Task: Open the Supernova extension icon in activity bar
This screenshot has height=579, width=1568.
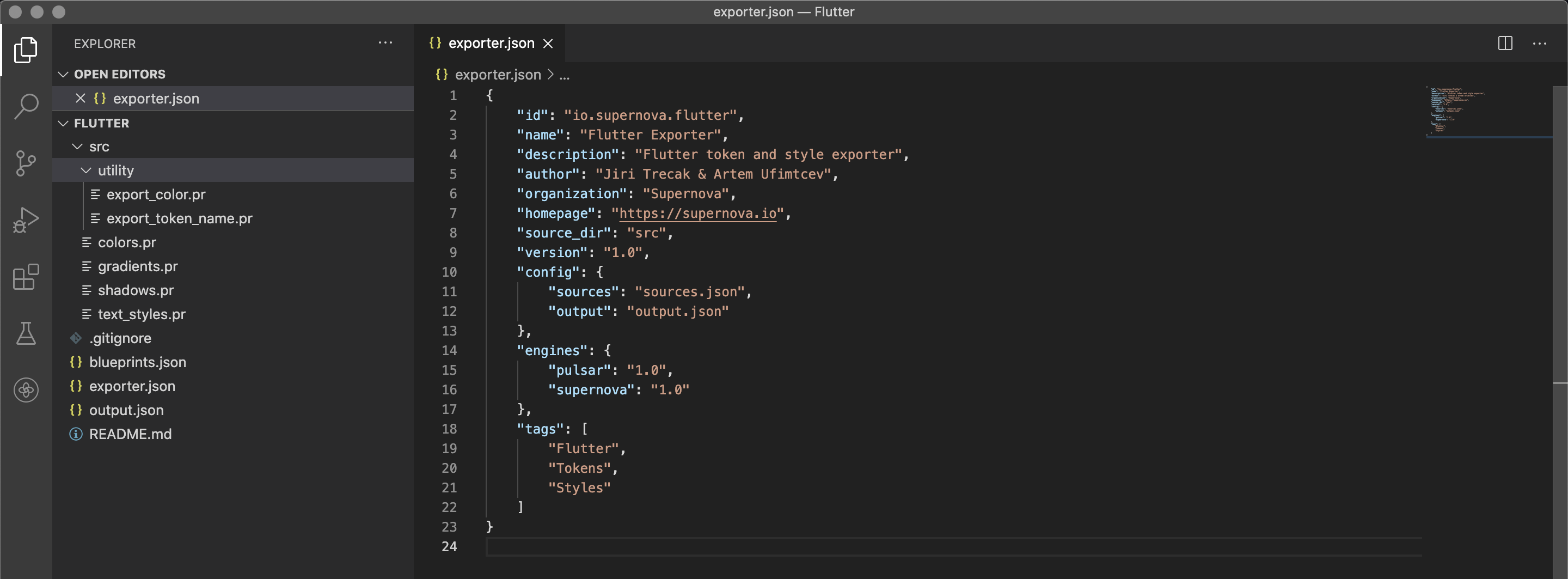Action: tap(26, 389)
